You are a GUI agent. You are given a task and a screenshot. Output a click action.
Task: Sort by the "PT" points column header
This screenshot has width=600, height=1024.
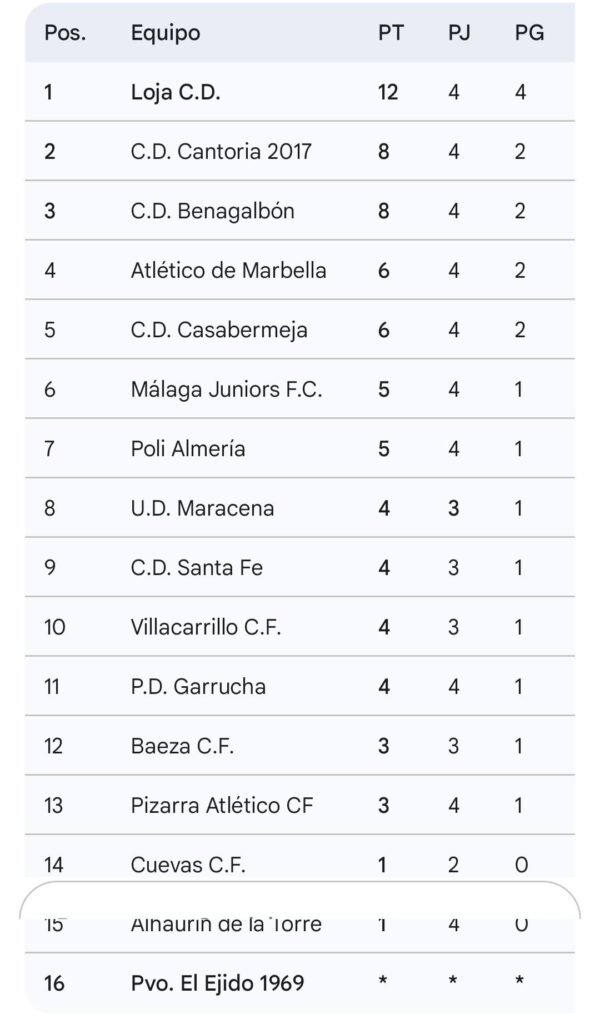(x=391, y=33)
